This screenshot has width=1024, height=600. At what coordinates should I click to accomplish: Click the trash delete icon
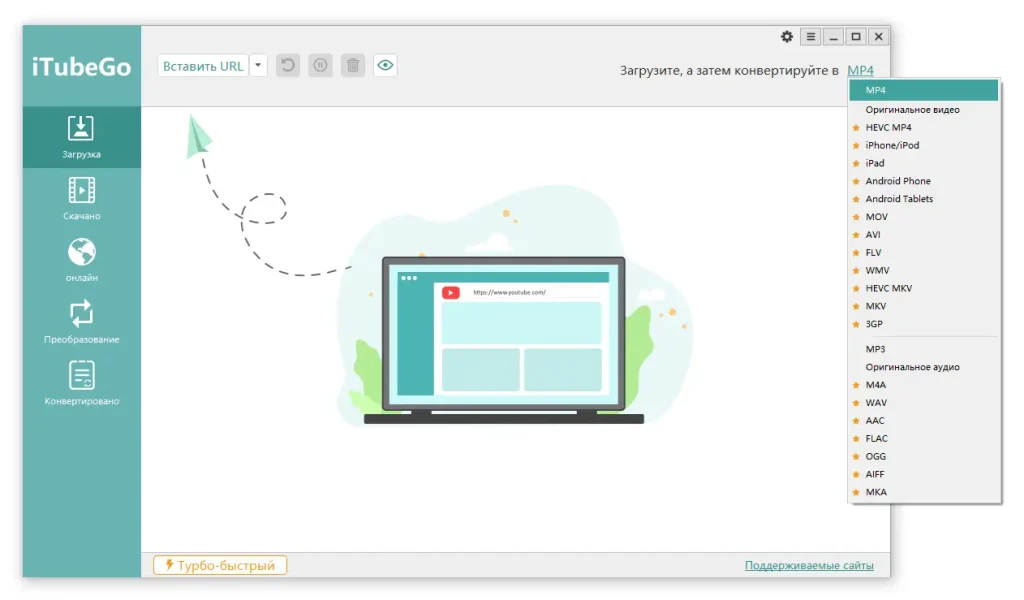click(x=352, y=64)
